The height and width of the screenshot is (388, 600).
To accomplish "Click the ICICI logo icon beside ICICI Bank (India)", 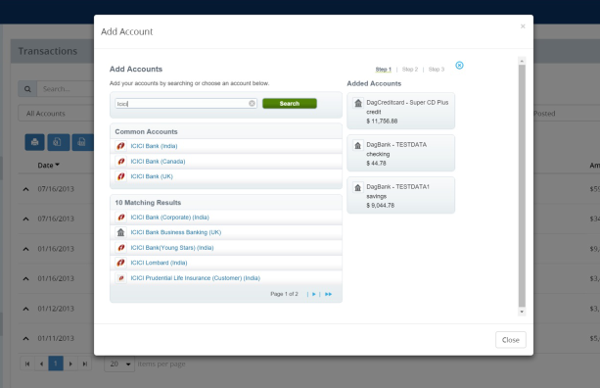I will click(121, 146).
